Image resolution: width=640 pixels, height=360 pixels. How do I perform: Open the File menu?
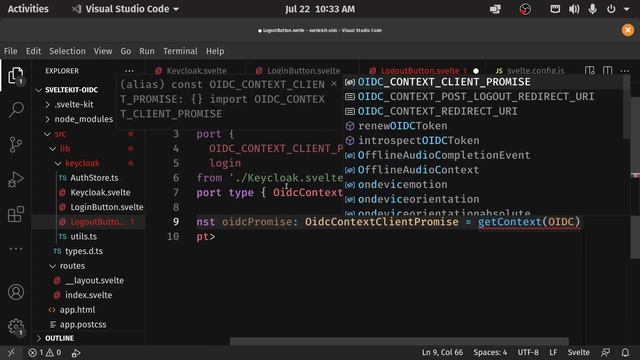click(11, 51)
